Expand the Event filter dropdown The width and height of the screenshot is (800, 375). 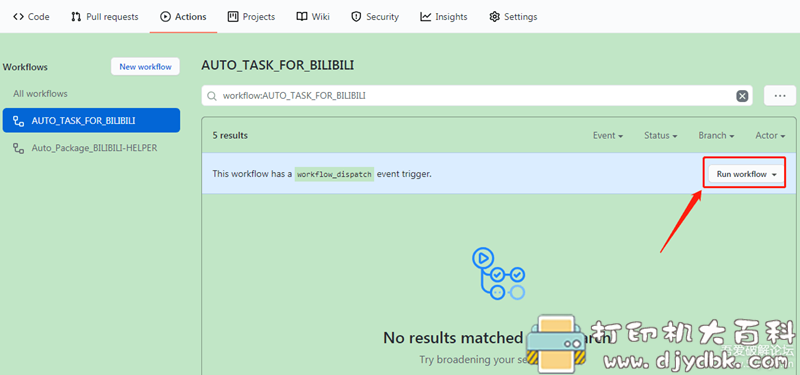[608, 136]
